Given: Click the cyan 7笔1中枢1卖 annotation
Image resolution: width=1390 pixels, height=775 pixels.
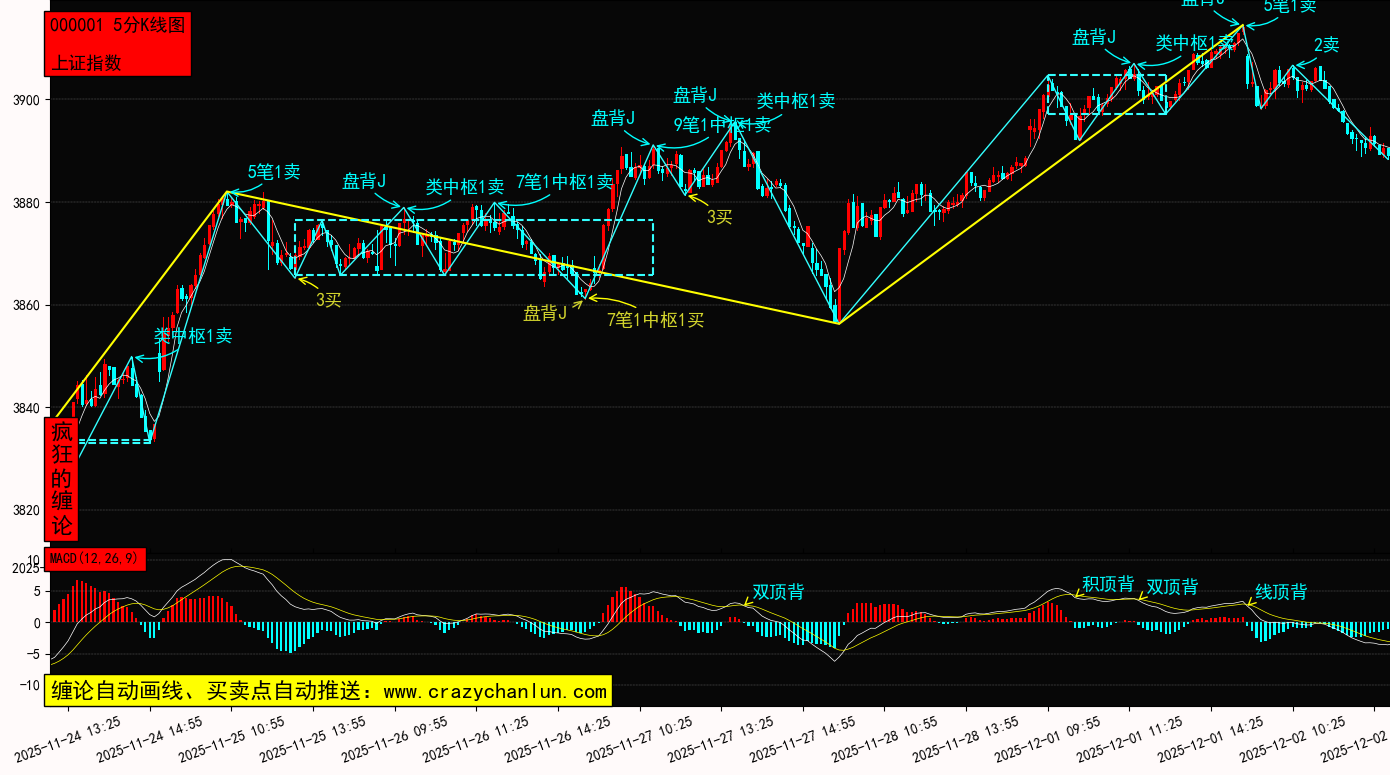Looking at the screenshot, I should [564, 182].
